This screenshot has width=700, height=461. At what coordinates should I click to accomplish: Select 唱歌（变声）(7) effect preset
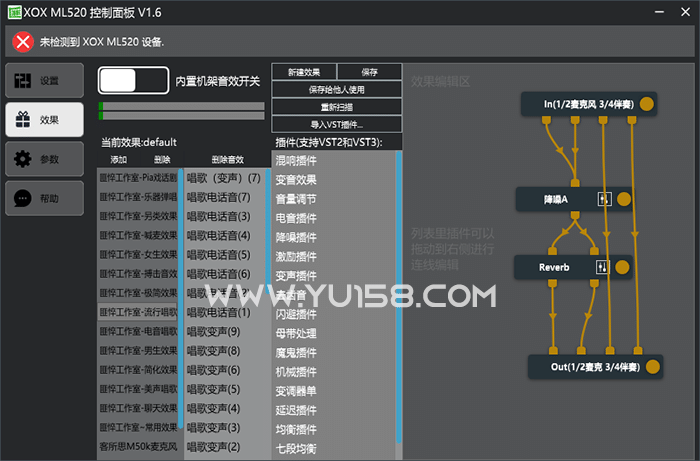coord(225,178)
